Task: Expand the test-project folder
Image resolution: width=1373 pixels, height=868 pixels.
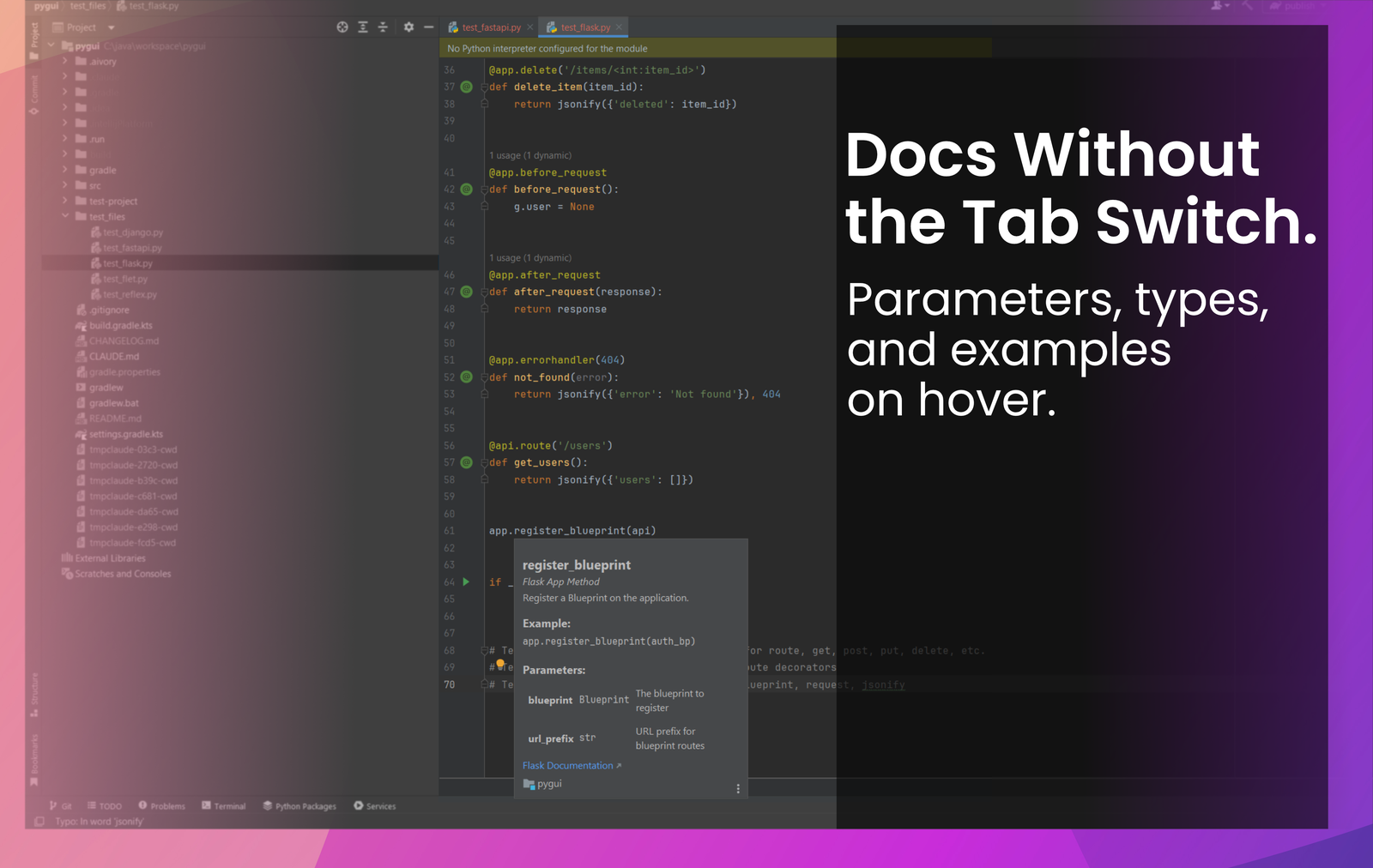Action: coord(65,201)
